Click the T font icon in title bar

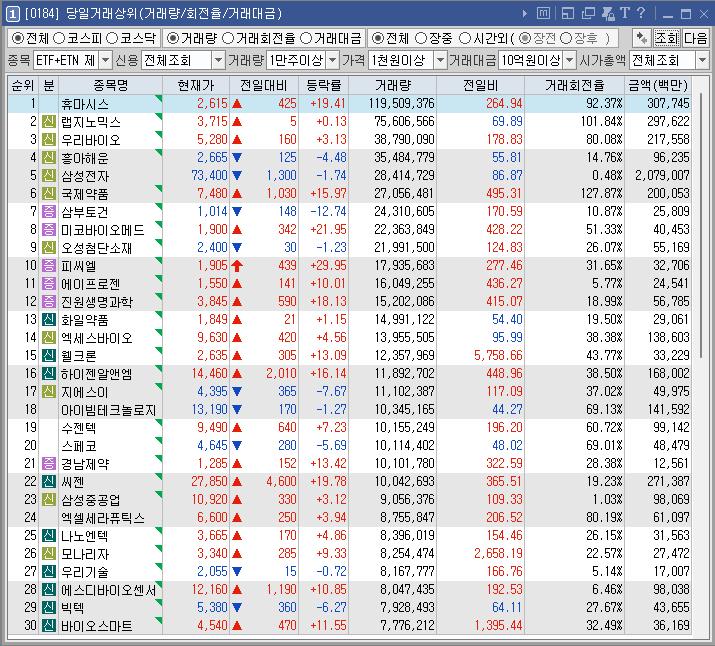click(625, 13)
